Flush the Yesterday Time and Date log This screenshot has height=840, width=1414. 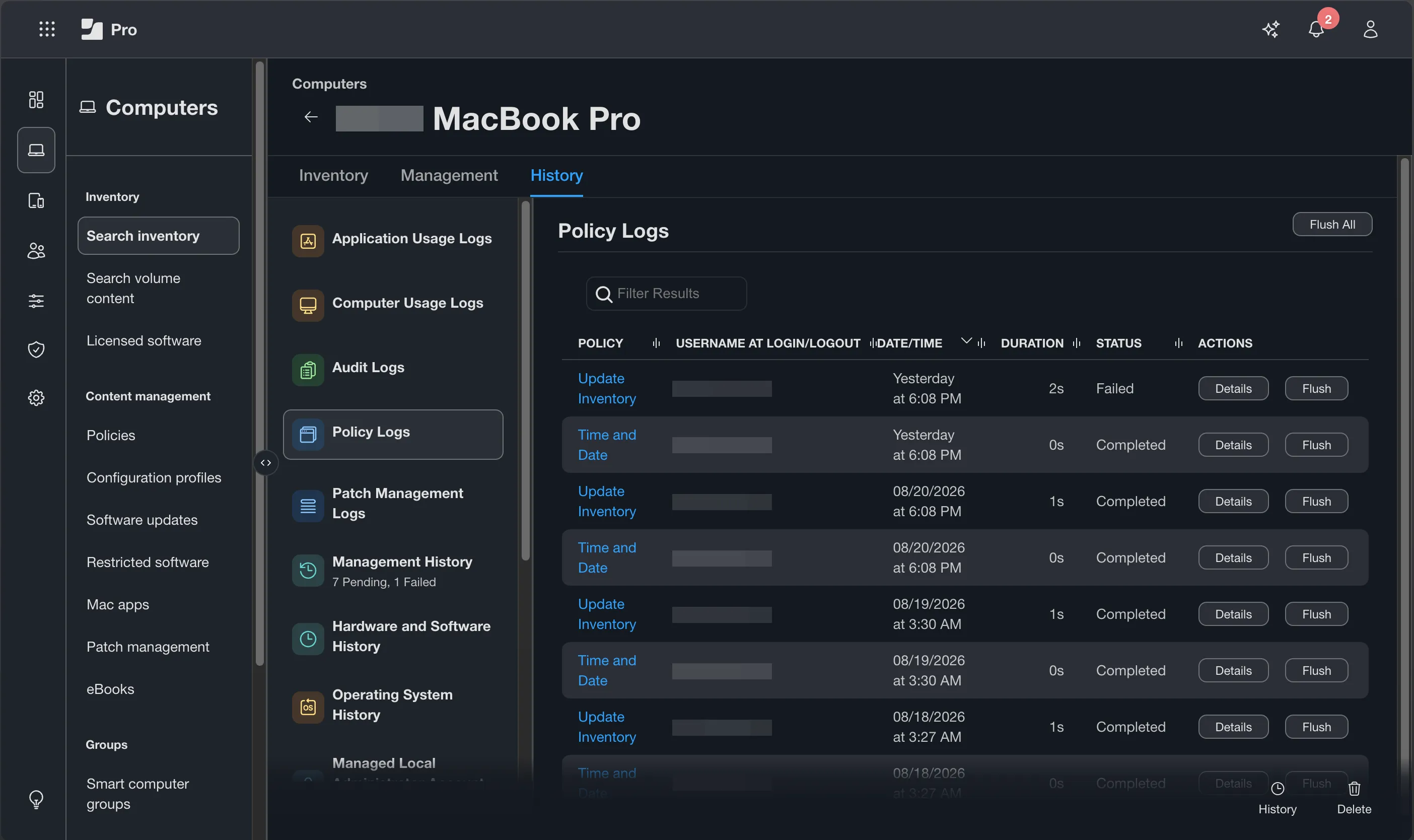[x=1316, y=445]
